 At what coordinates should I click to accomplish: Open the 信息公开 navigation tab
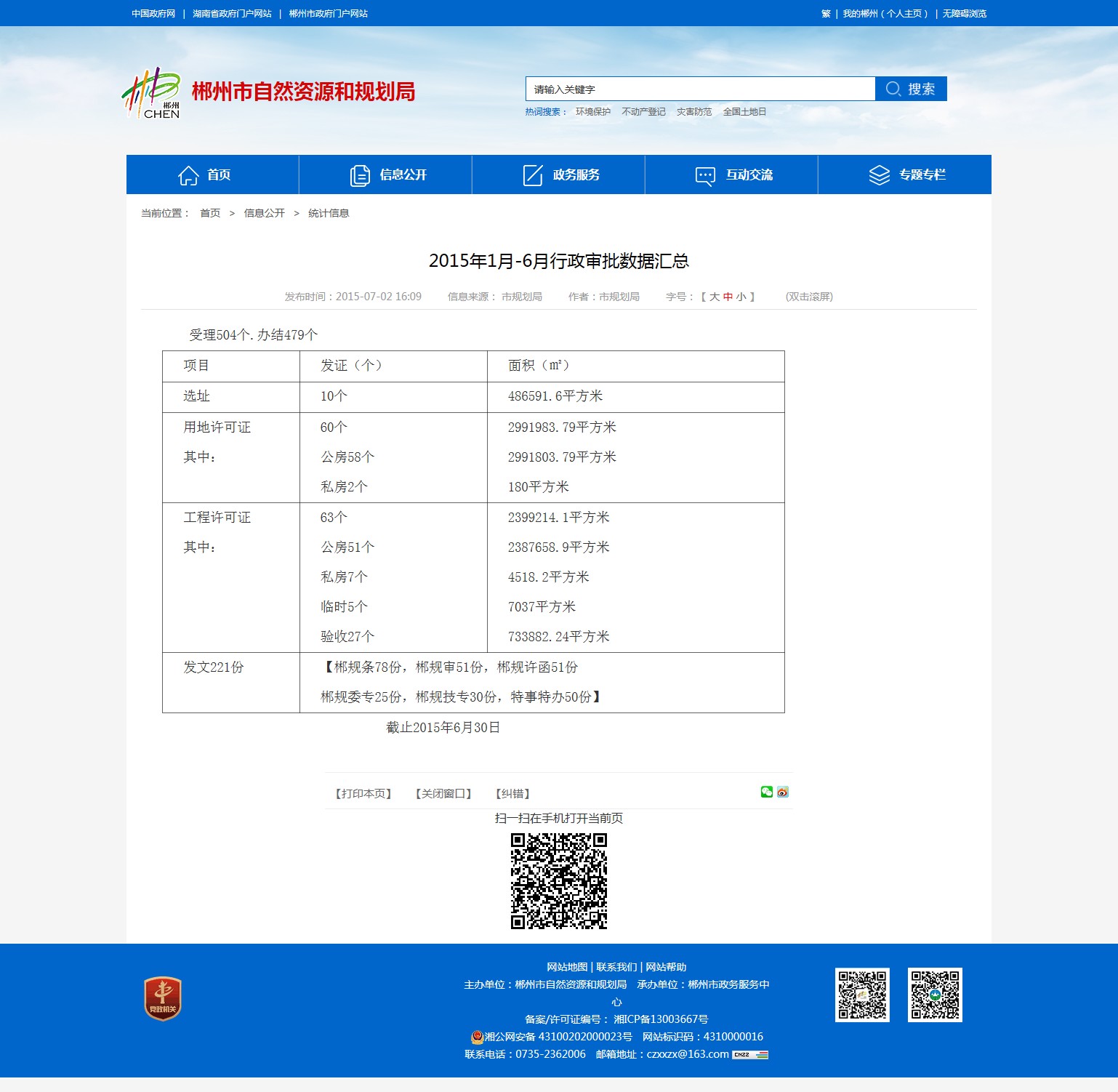[x=385, y=174]
